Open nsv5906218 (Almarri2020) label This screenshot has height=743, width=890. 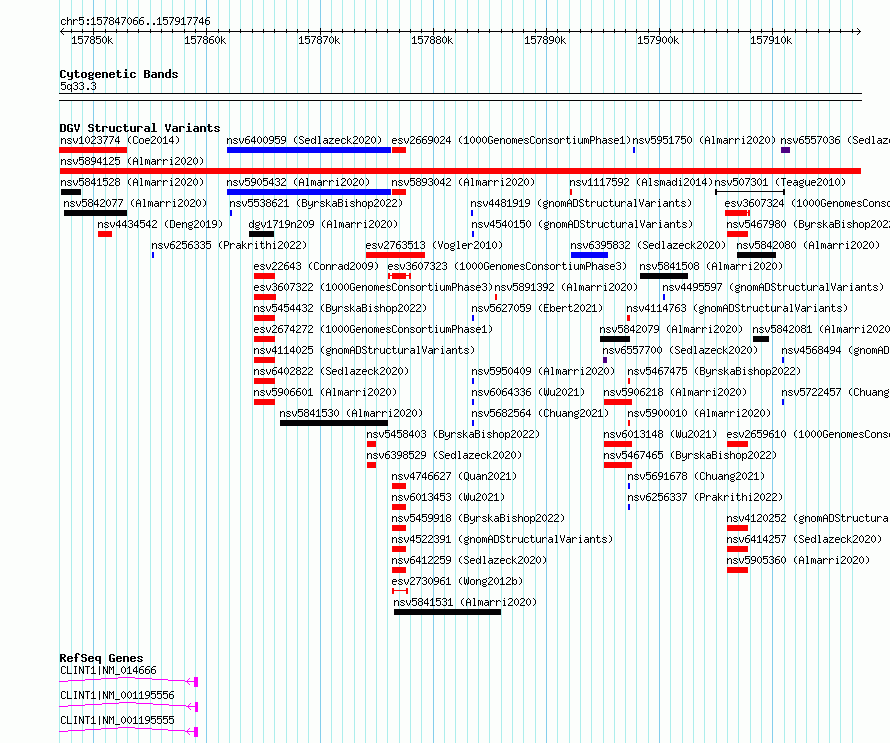pos(675,392)
